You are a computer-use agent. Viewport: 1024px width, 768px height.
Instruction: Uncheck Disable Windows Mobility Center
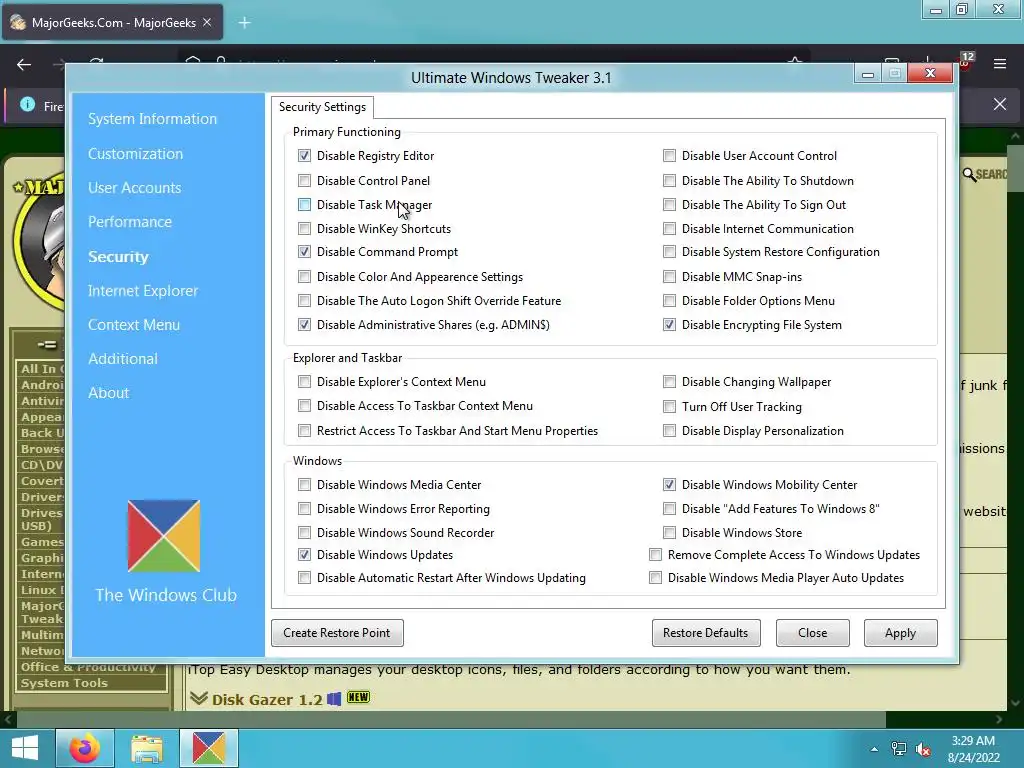coord(669,485)
